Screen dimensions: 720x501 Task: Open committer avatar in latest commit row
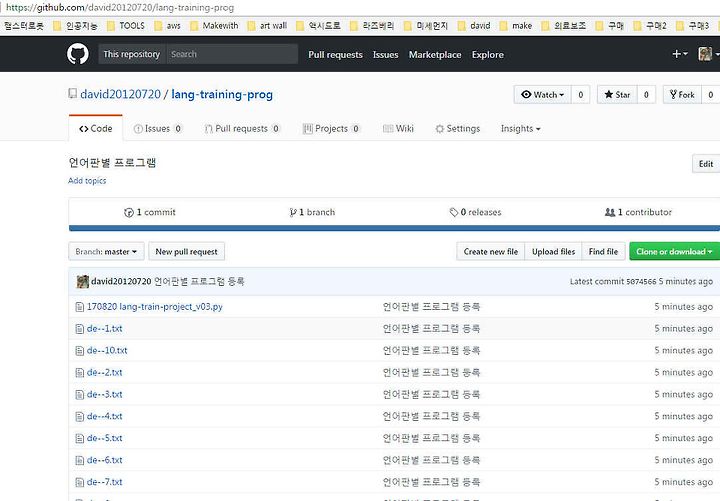[83, 281]
